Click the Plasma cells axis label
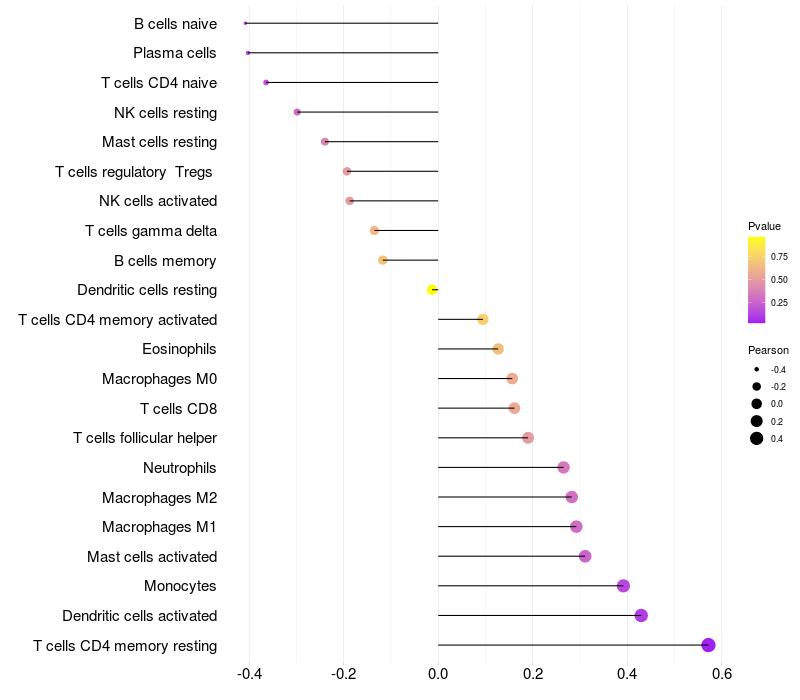 coord(175,53)
